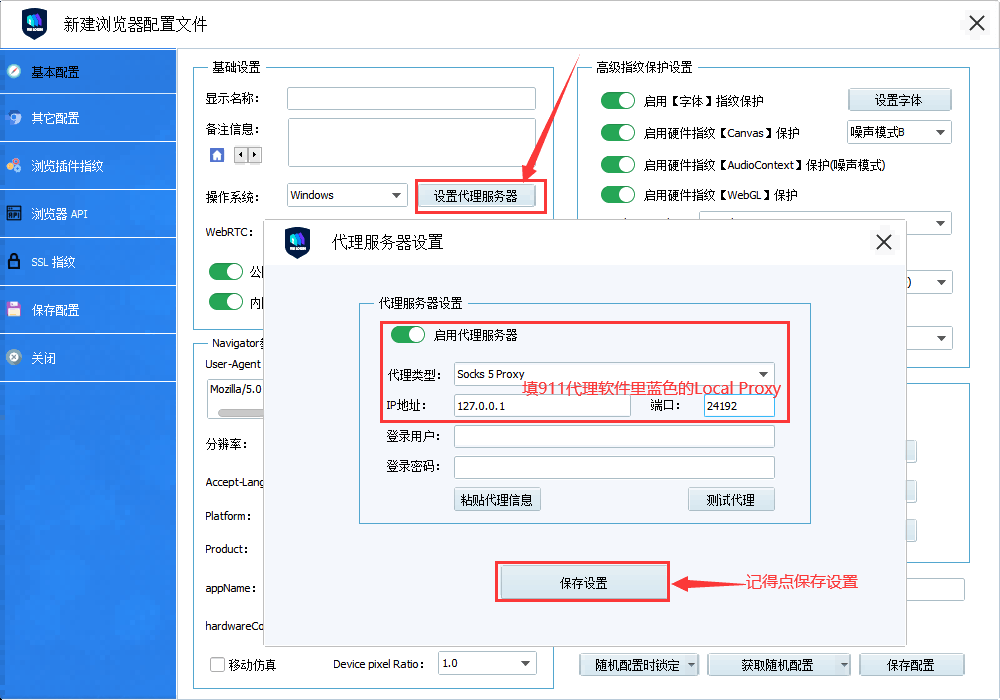Image resolution: width=1000 pixels, height=700 pixels.
Task: Disable 启用【字体】指纹保护 toggle
Action: (x=618, y=101)
